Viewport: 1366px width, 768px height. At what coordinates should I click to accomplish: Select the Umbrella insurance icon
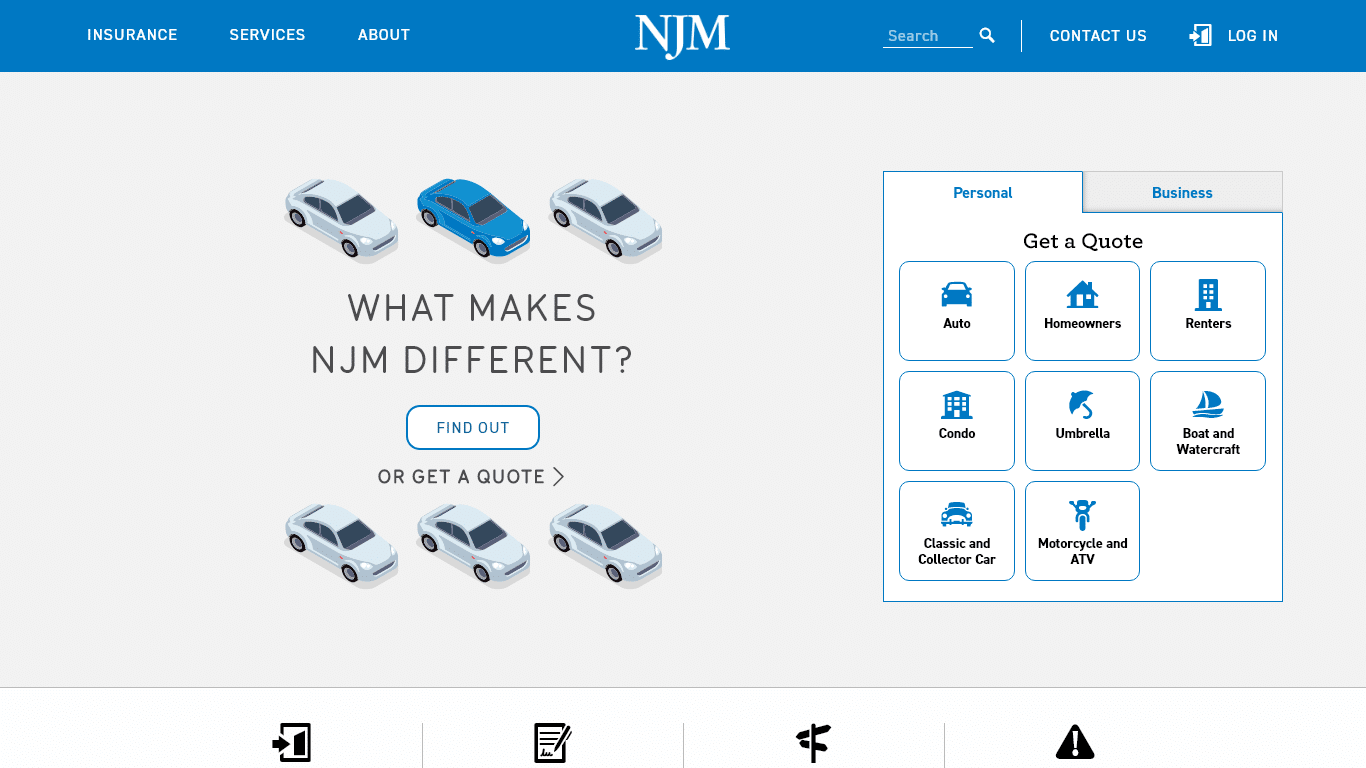tap(1082, 406)
